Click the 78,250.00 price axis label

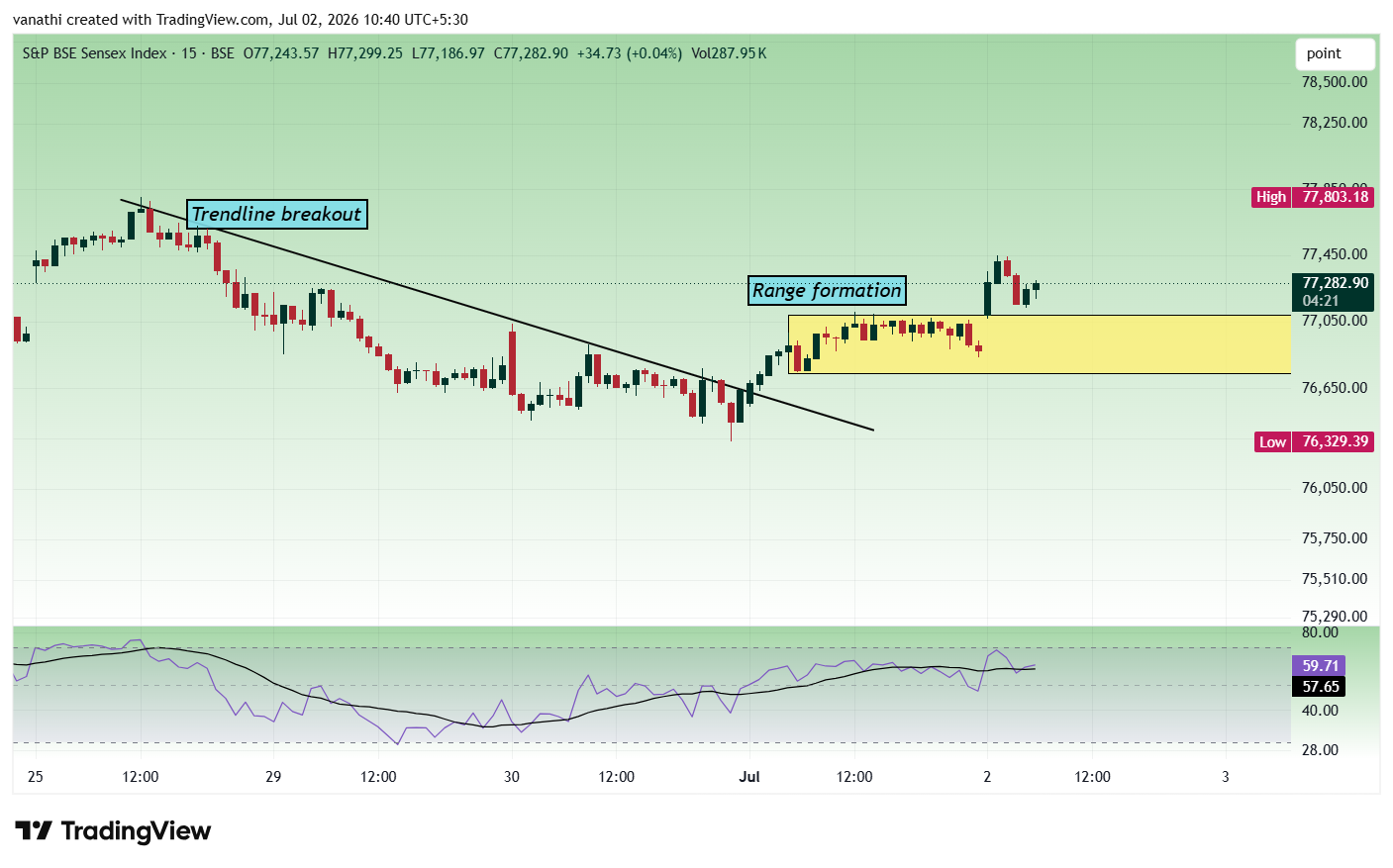[x=1335, y=123]
